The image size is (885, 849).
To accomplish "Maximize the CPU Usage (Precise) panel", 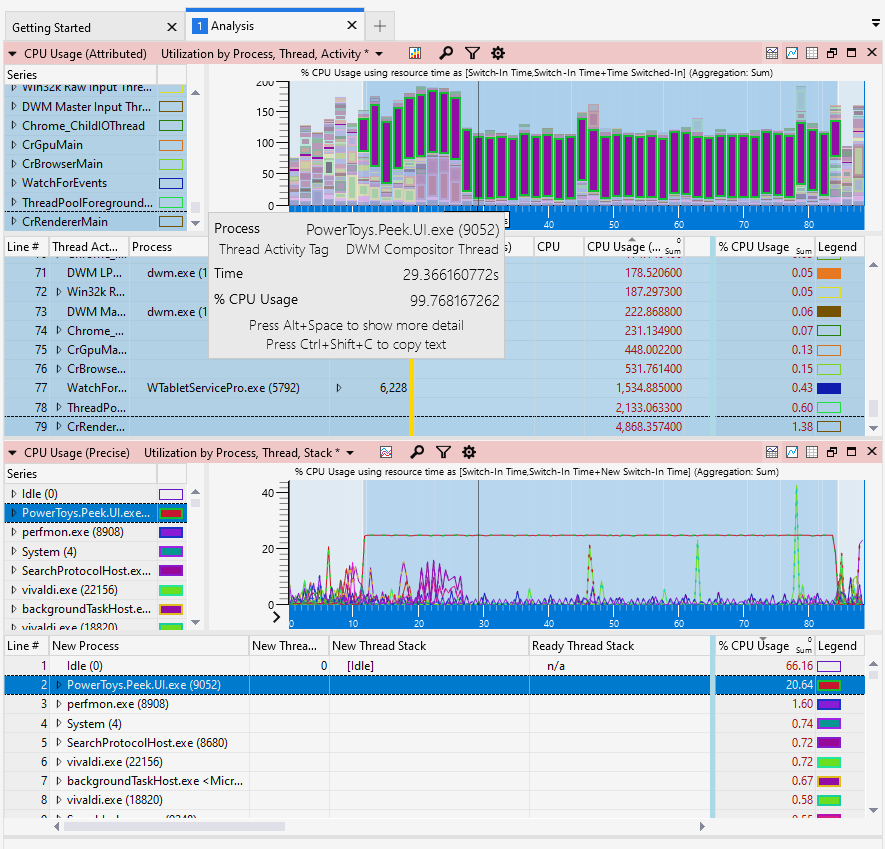I will tap(852, 452).
